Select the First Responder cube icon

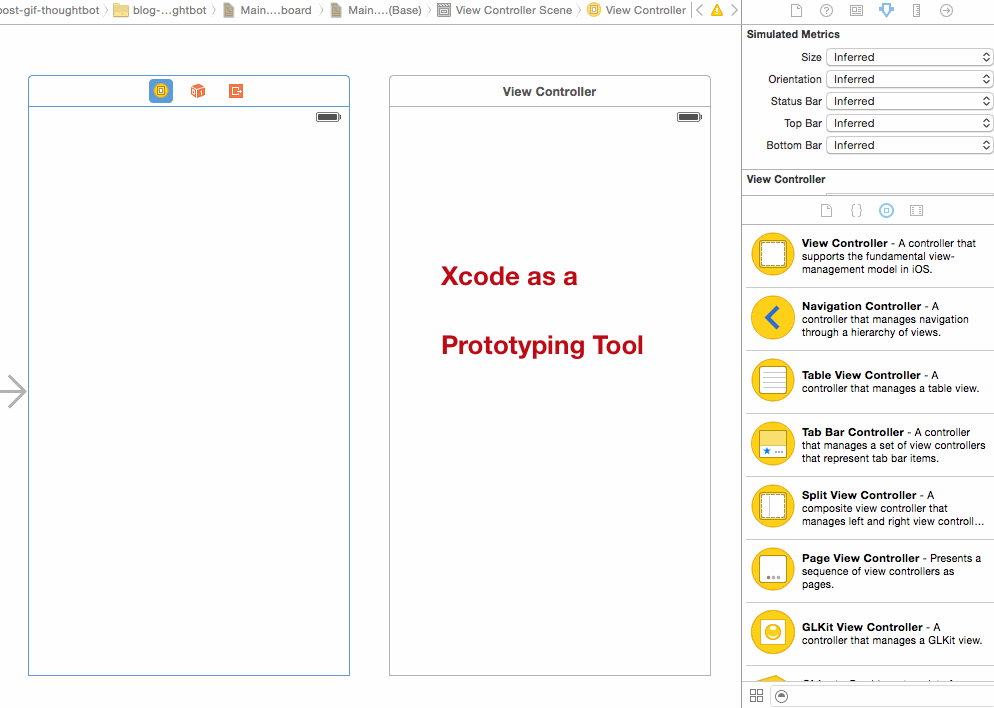coord(197,90)
